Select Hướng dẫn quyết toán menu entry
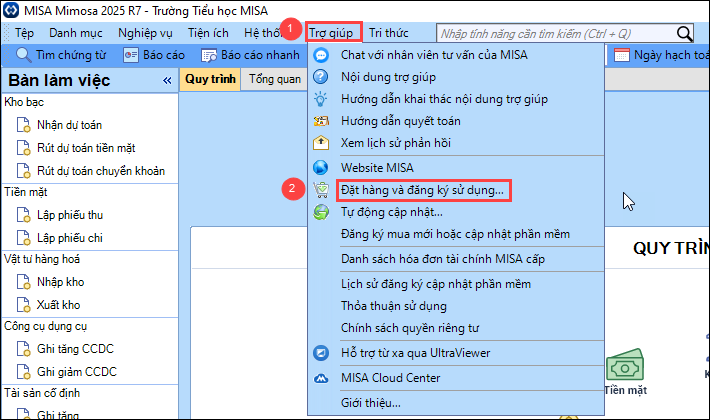 (x=456, y=121)
